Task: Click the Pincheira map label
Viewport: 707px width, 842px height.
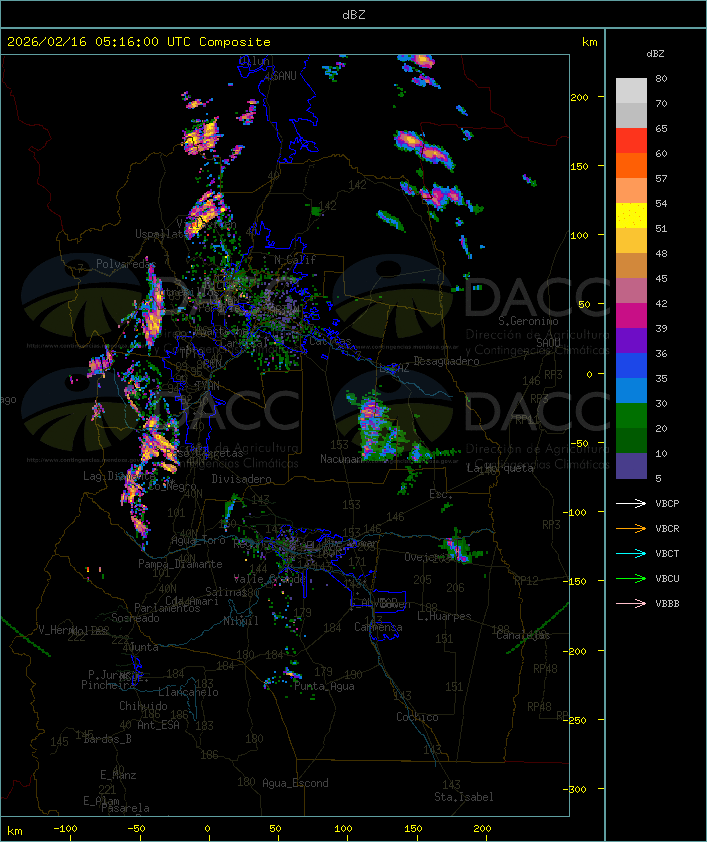Action: 108,685
